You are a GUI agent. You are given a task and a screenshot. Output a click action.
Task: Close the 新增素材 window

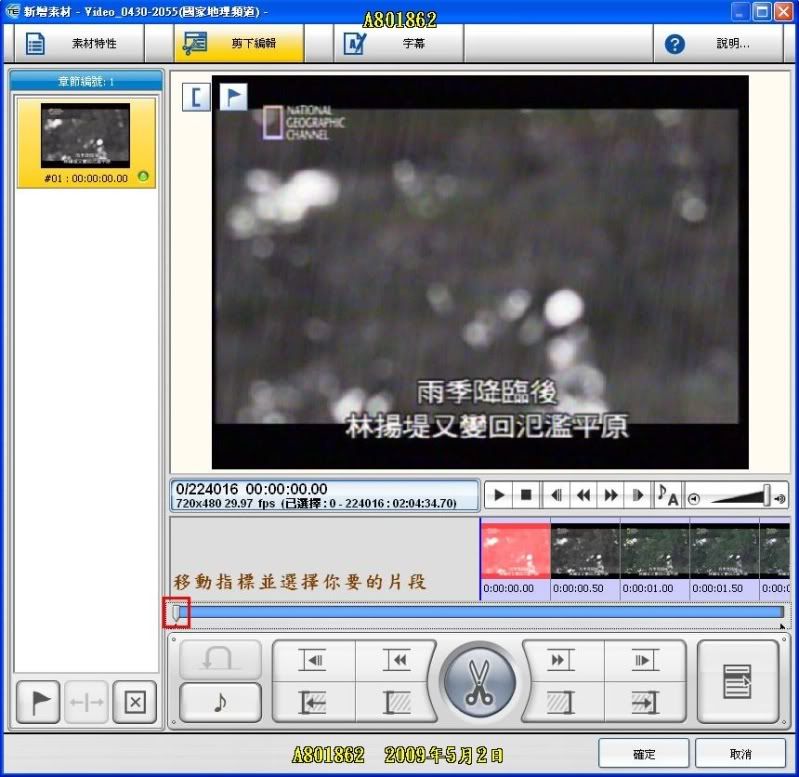(x=784, y=12)
